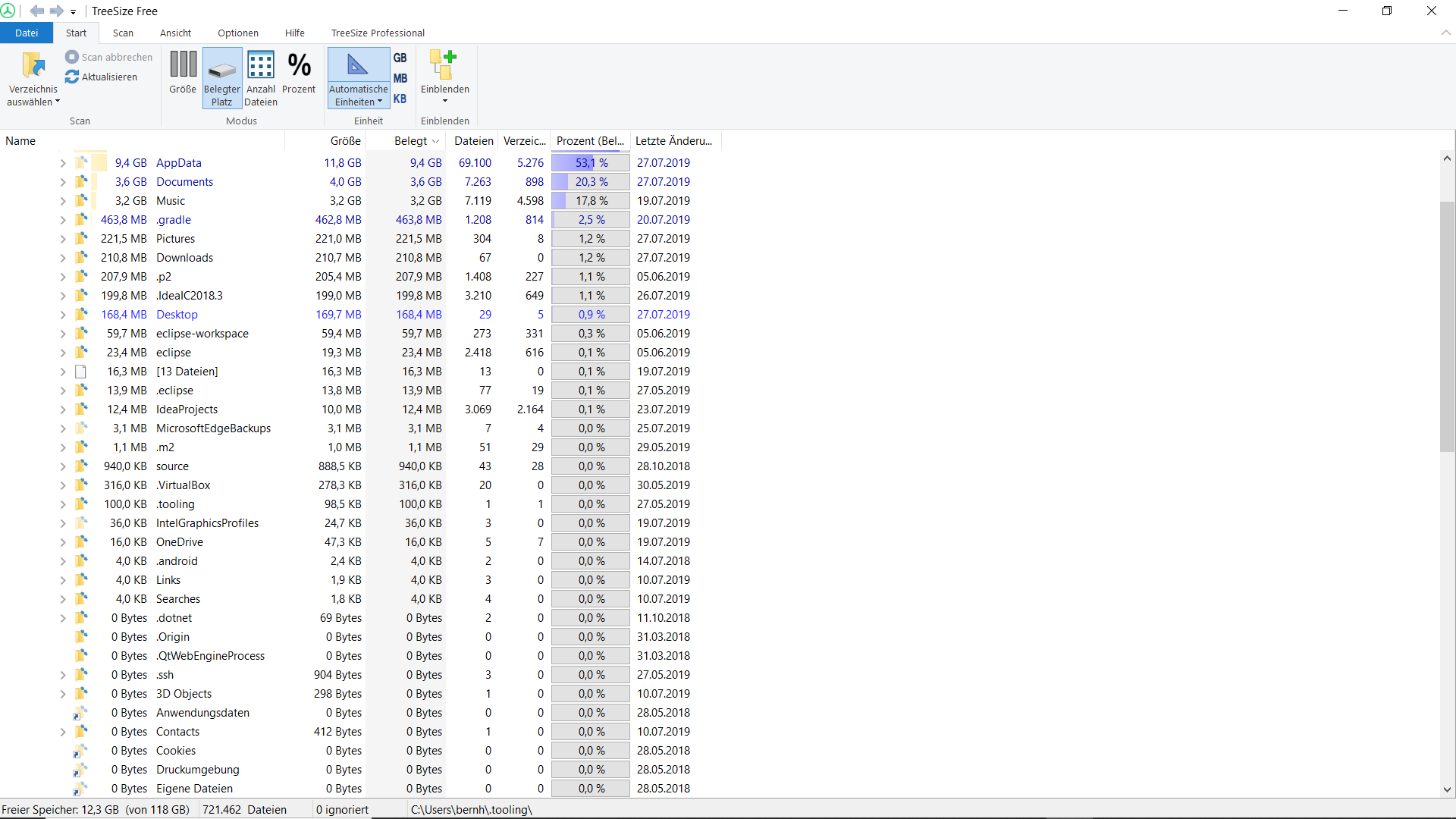
Task: Click the back navigation arrow in title bar
Action: point(36,11)
